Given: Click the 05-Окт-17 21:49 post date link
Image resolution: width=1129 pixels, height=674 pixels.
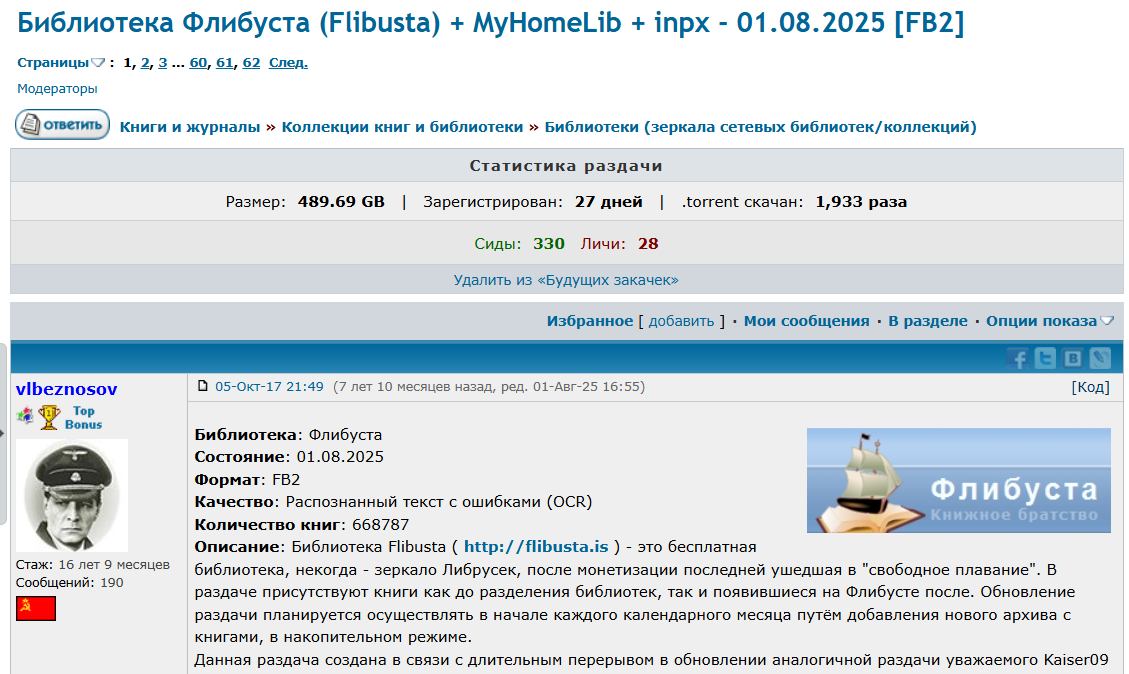Looking at the screenshot, I should tap(269, 387).
